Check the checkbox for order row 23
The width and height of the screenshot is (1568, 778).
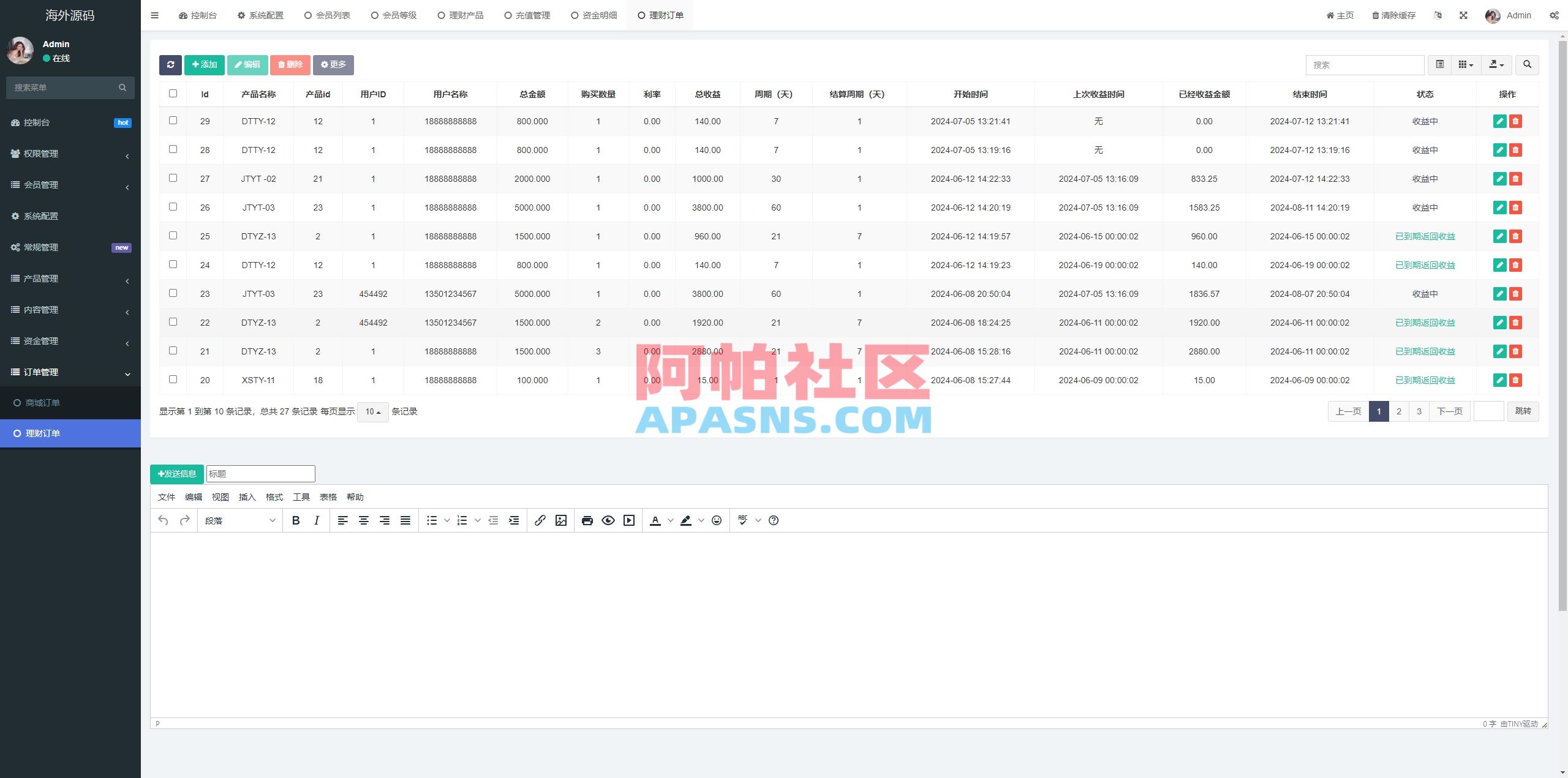coord(172,293)
